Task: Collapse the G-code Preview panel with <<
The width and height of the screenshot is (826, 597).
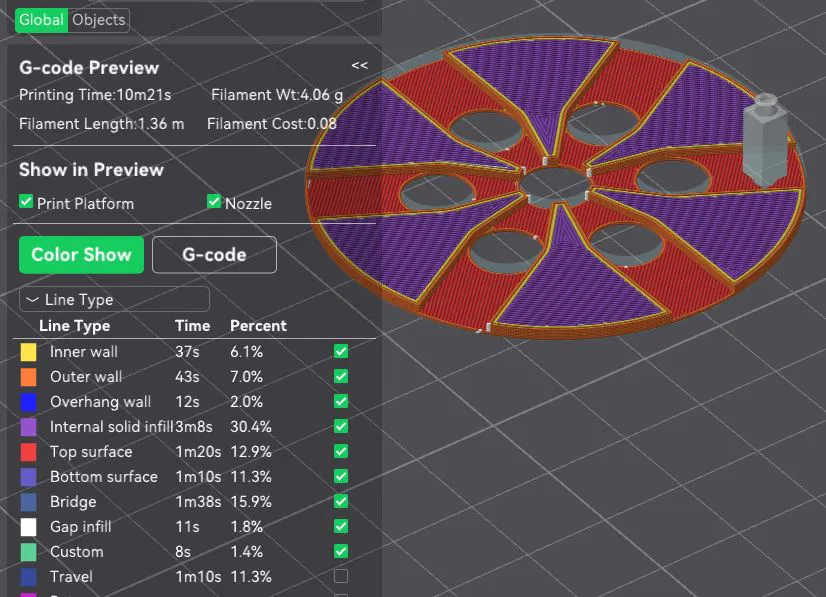Action: click(359, 65)
